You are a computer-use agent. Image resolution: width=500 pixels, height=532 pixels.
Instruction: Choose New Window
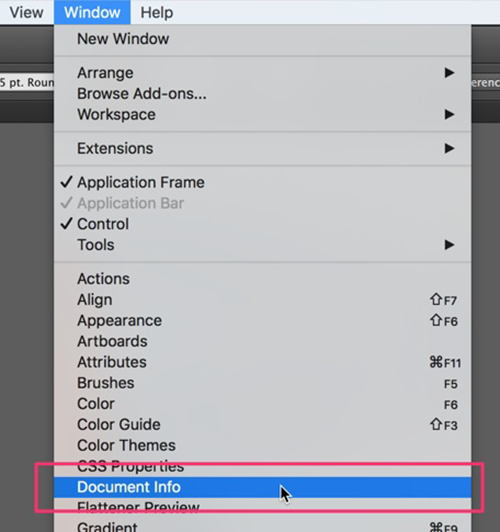(x=262, y=39)
